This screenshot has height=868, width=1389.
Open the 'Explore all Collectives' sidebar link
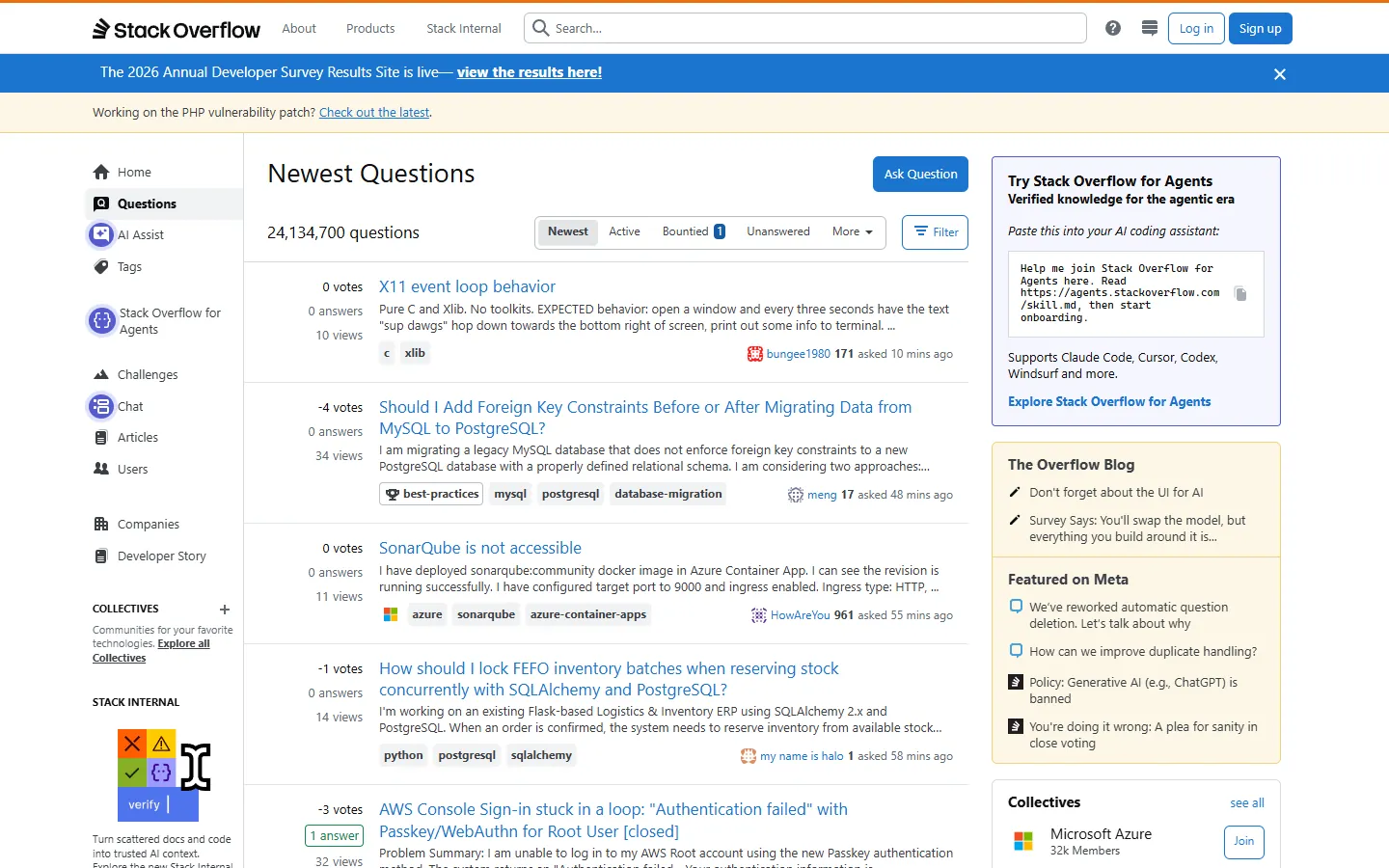(151, 651)
